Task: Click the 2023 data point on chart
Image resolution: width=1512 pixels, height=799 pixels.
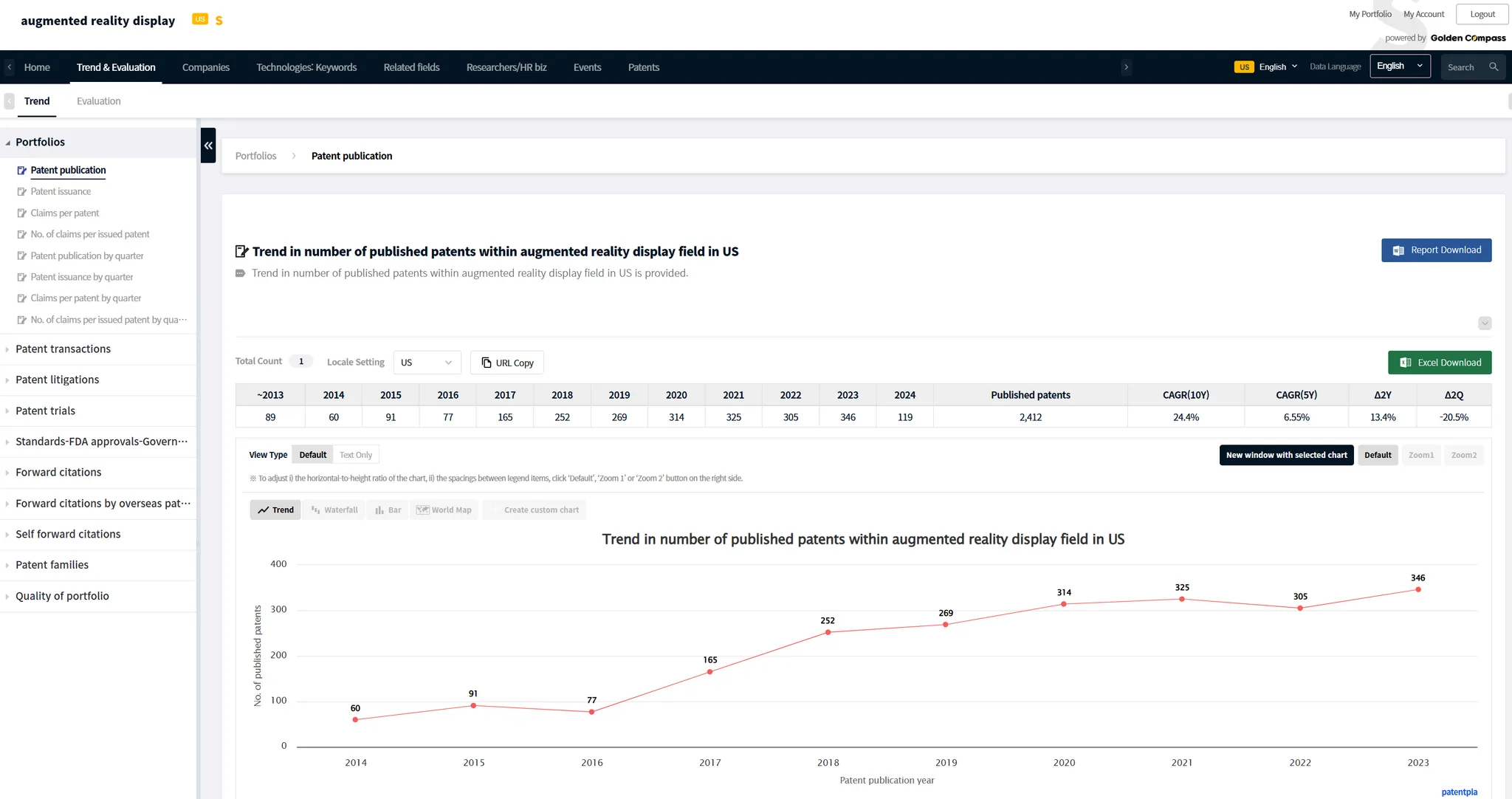Action: pos(1417,589)
